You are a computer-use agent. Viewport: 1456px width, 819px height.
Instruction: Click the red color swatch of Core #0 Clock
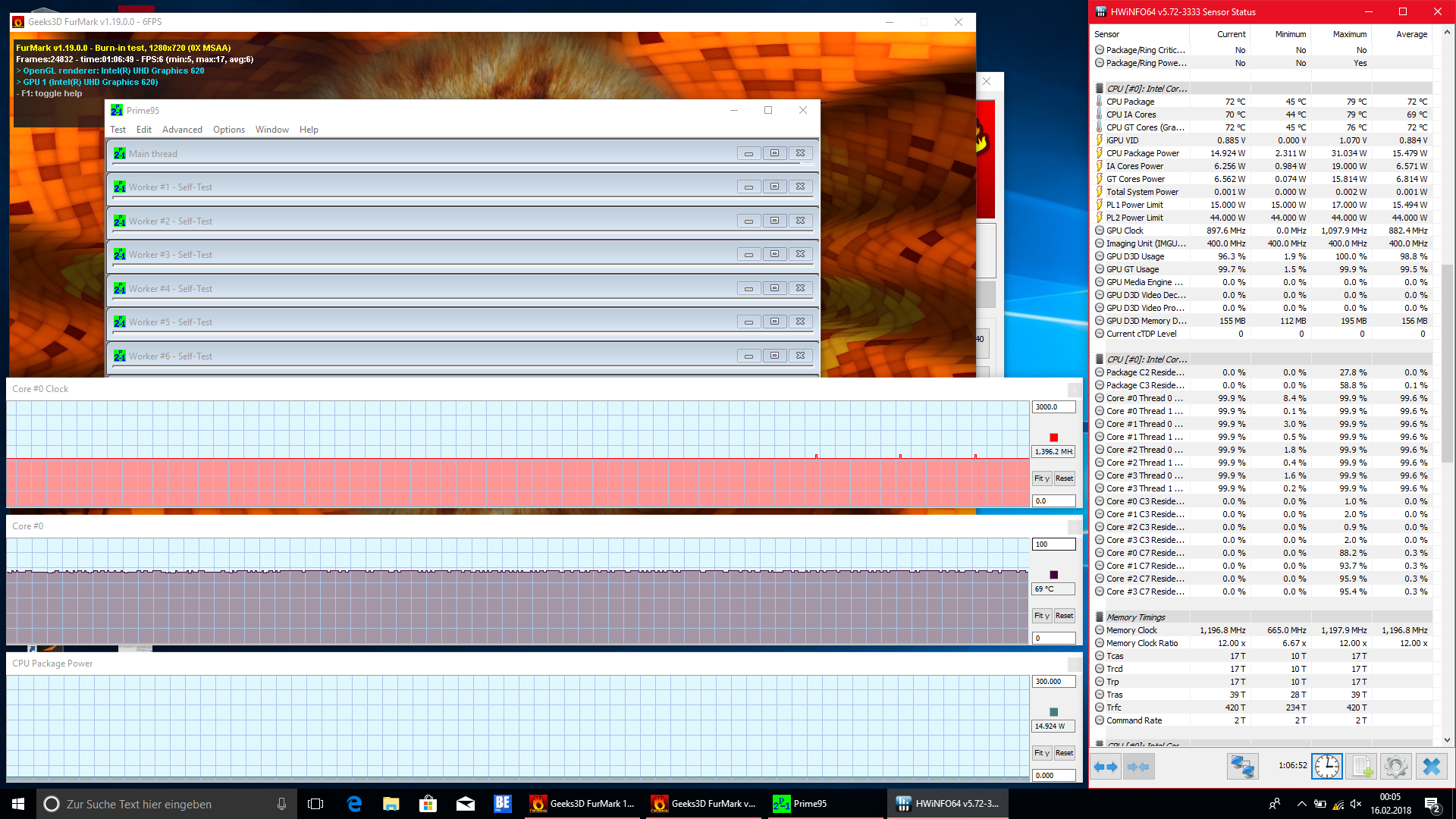coord(1053,438)
